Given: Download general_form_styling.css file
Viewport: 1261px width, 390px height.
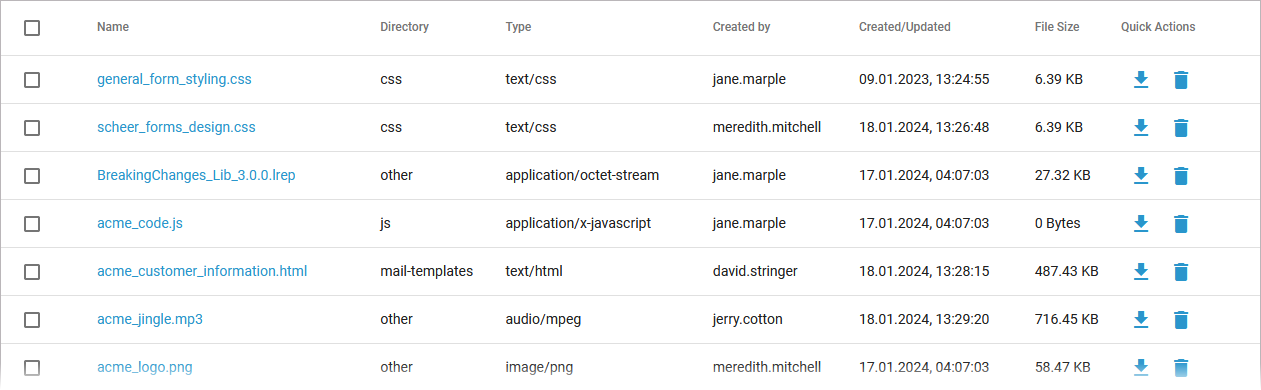Looking at the screenshot, I should [x=1141, y=80].
